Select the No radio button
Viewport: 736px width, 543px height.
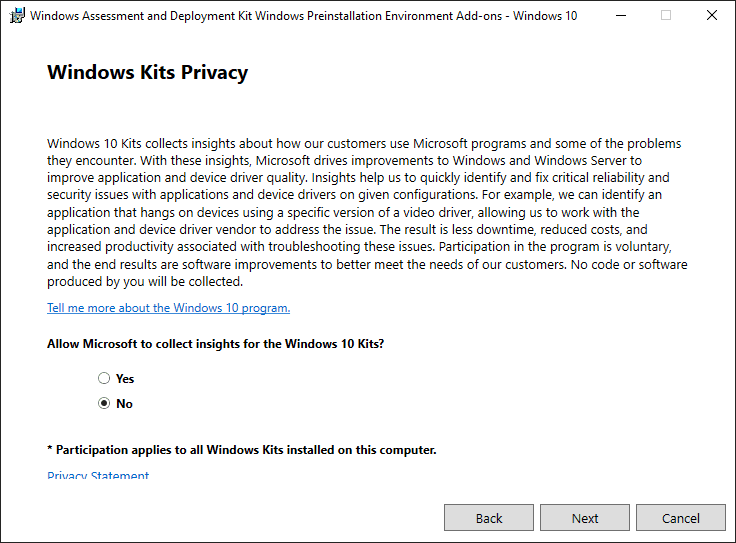(104, 404)
